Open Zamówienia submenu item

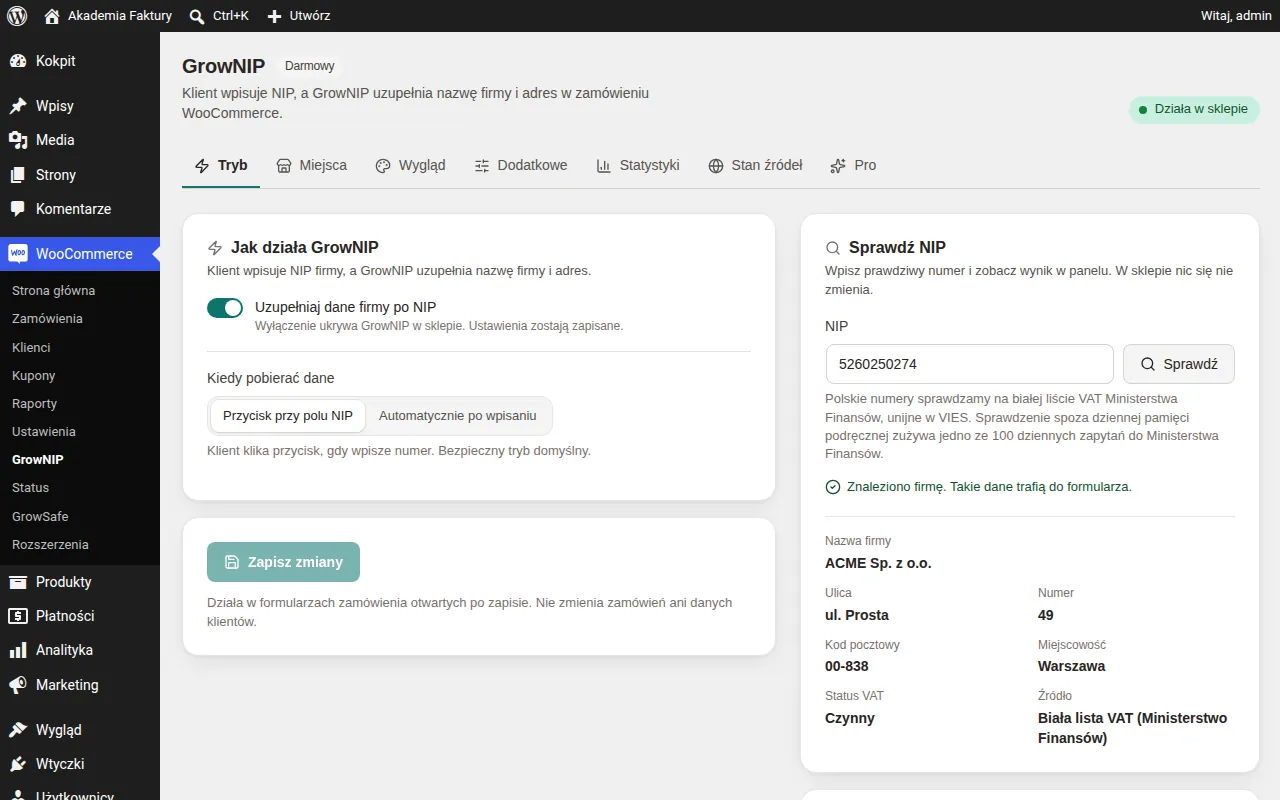point(47,319)
